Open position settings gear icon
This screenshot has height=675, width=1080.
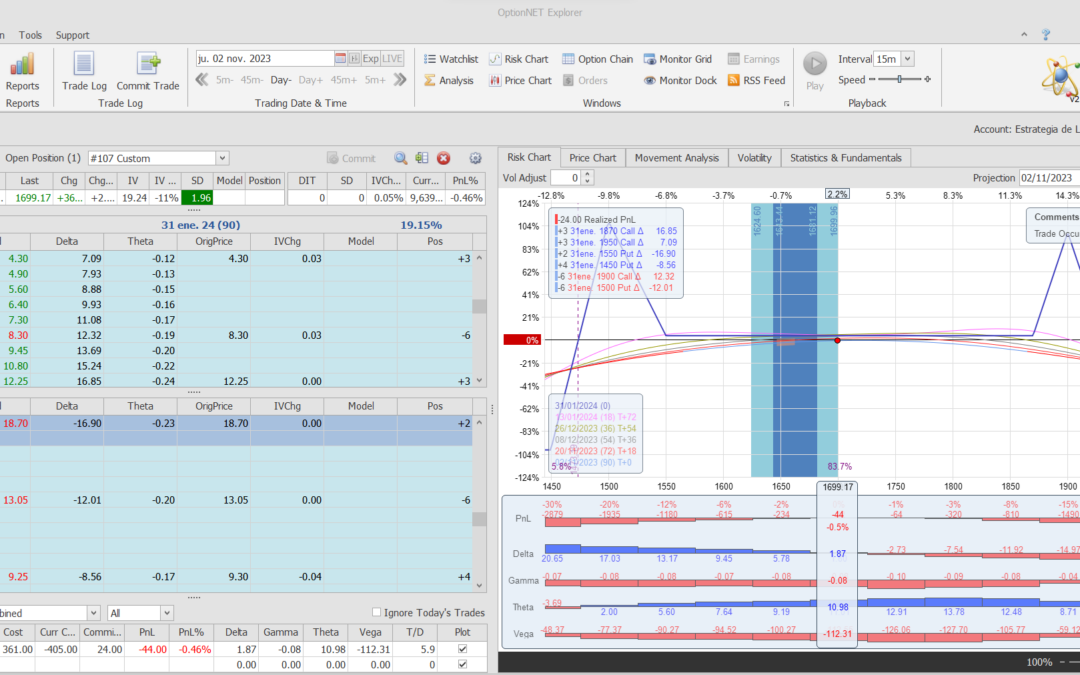click(475, 158)
